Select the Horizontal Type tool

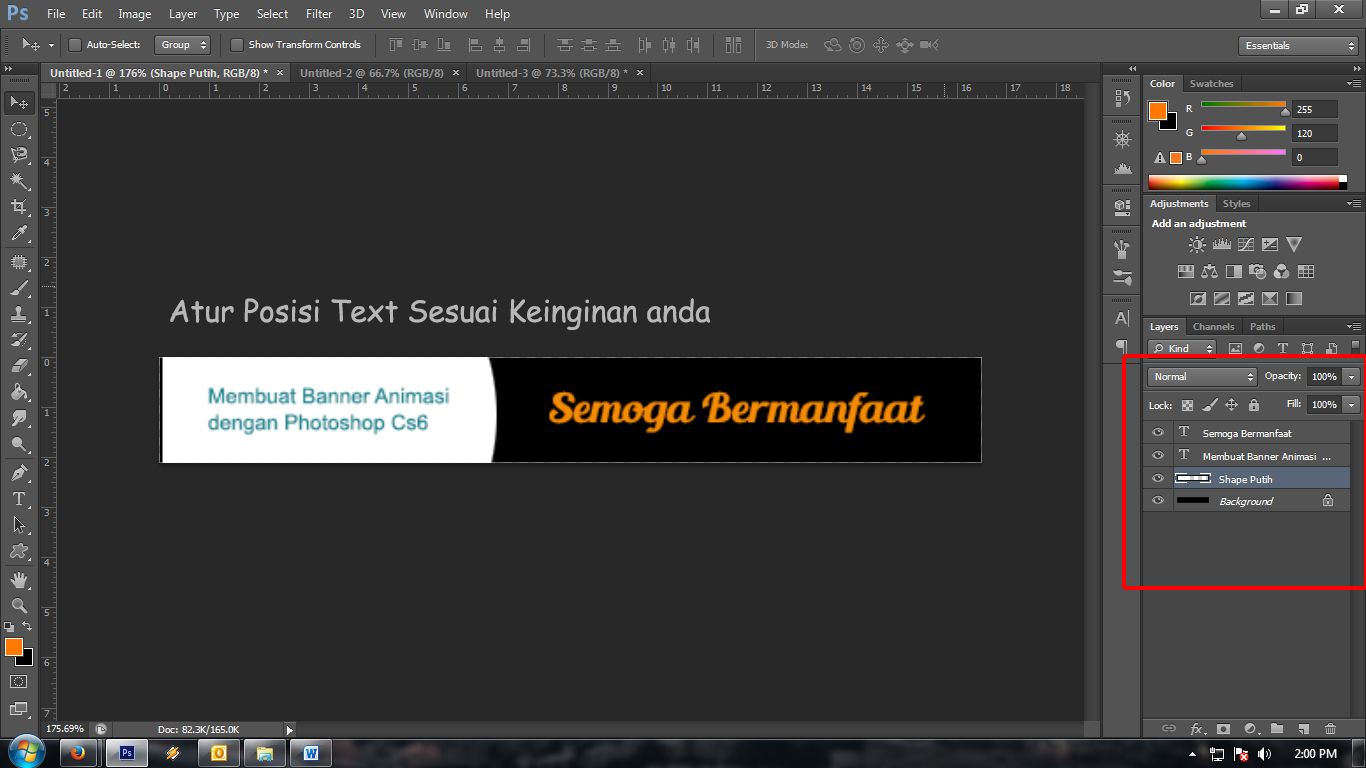coord(18,498)
